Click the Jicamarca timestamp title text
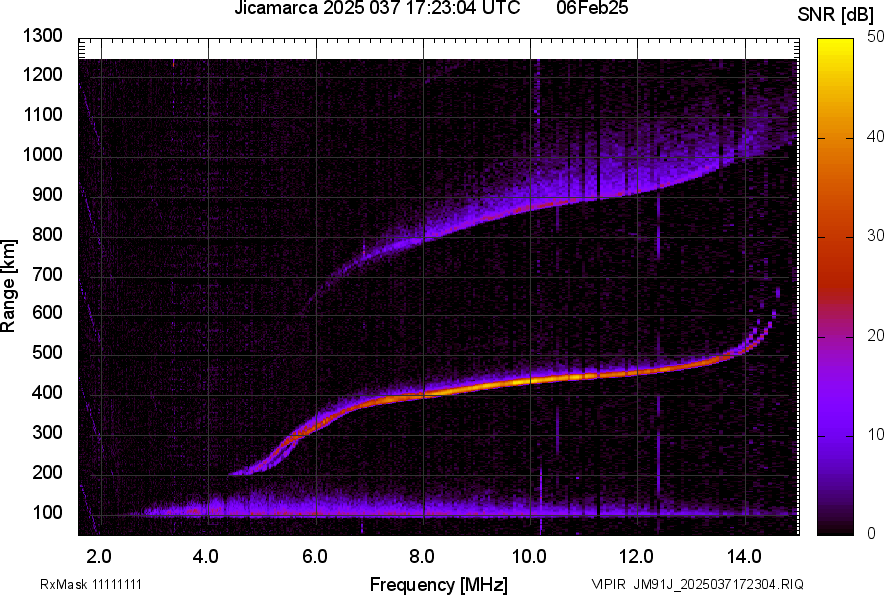 click(x=377, y=8)
